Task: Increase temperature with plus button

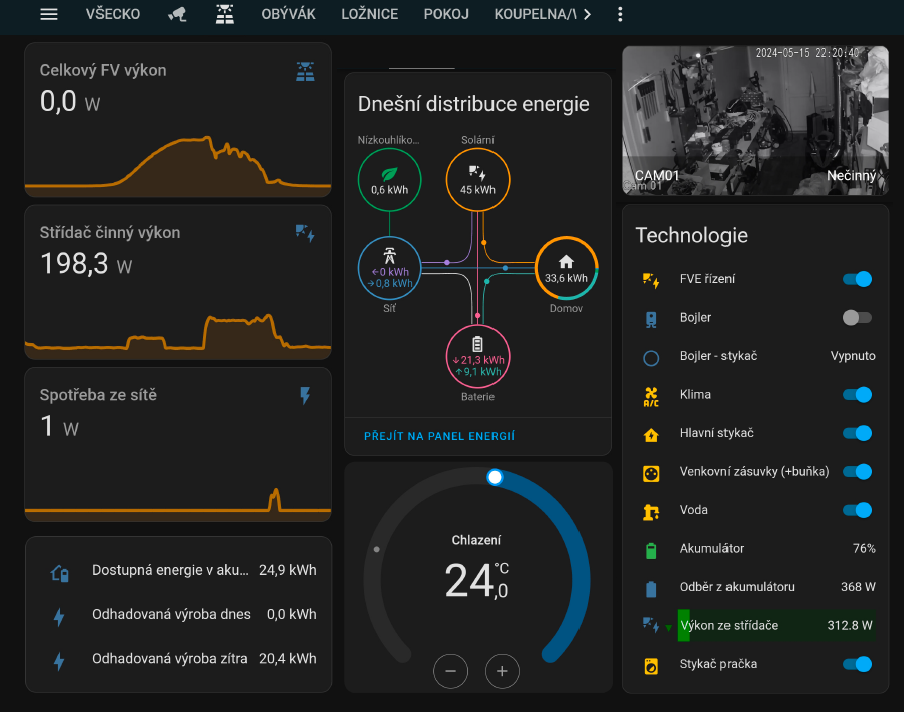Action: pos(502,671)
